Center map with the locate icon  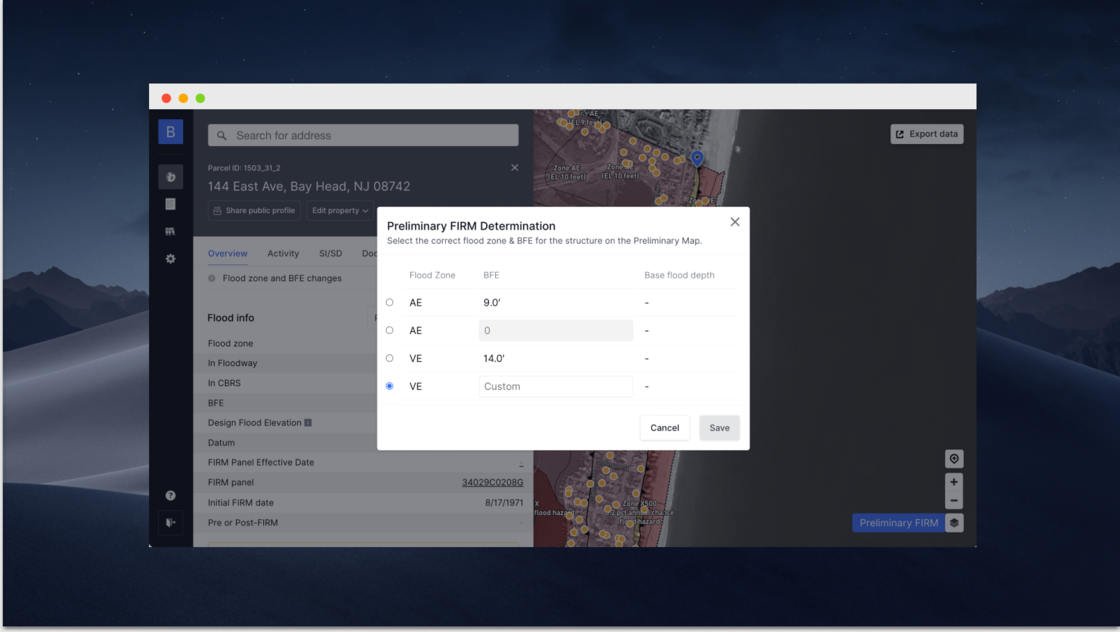point(954,459)
